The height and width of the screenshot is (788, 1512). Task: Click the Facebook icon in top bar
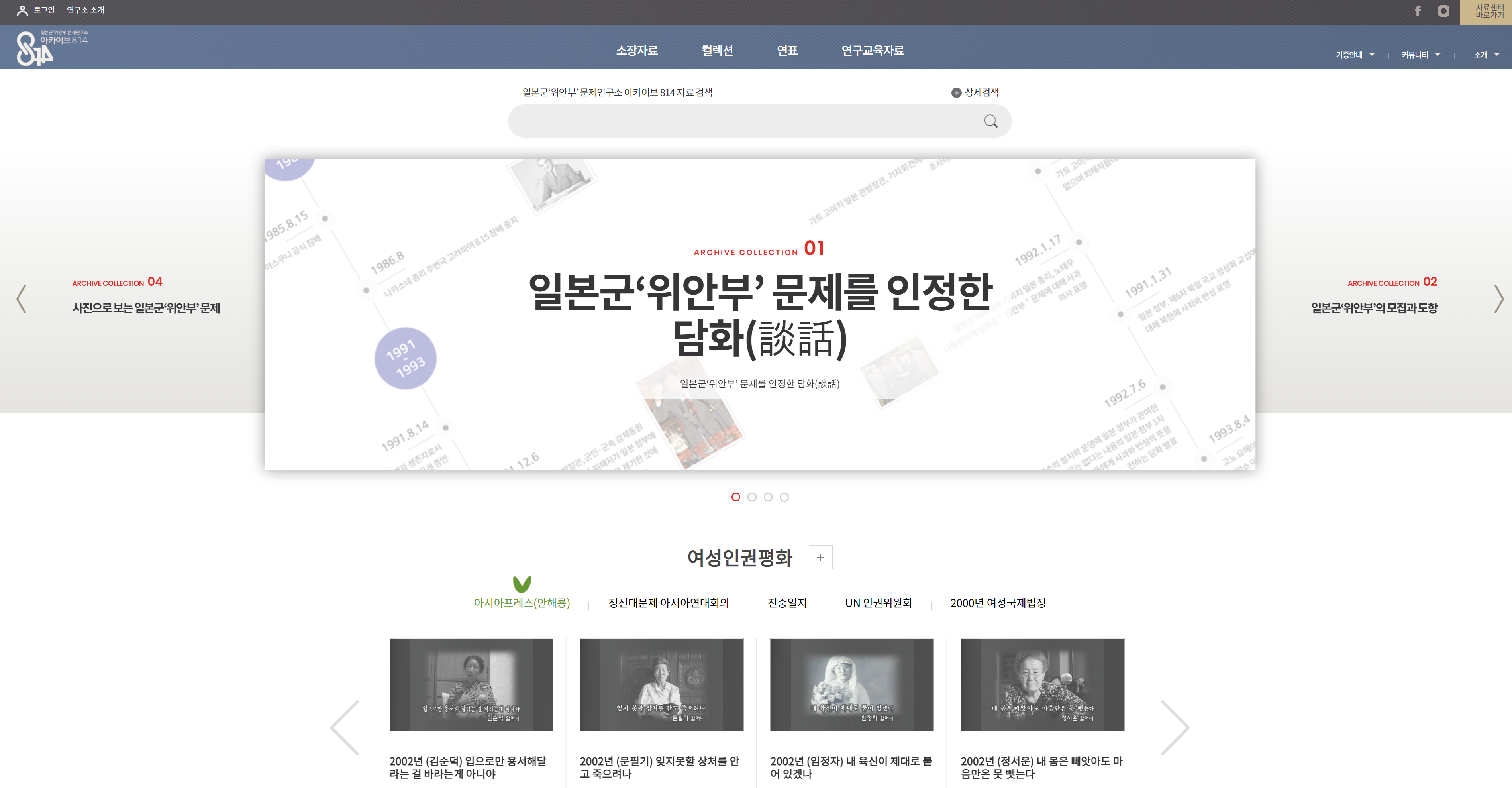click(x=1418, y=11)
